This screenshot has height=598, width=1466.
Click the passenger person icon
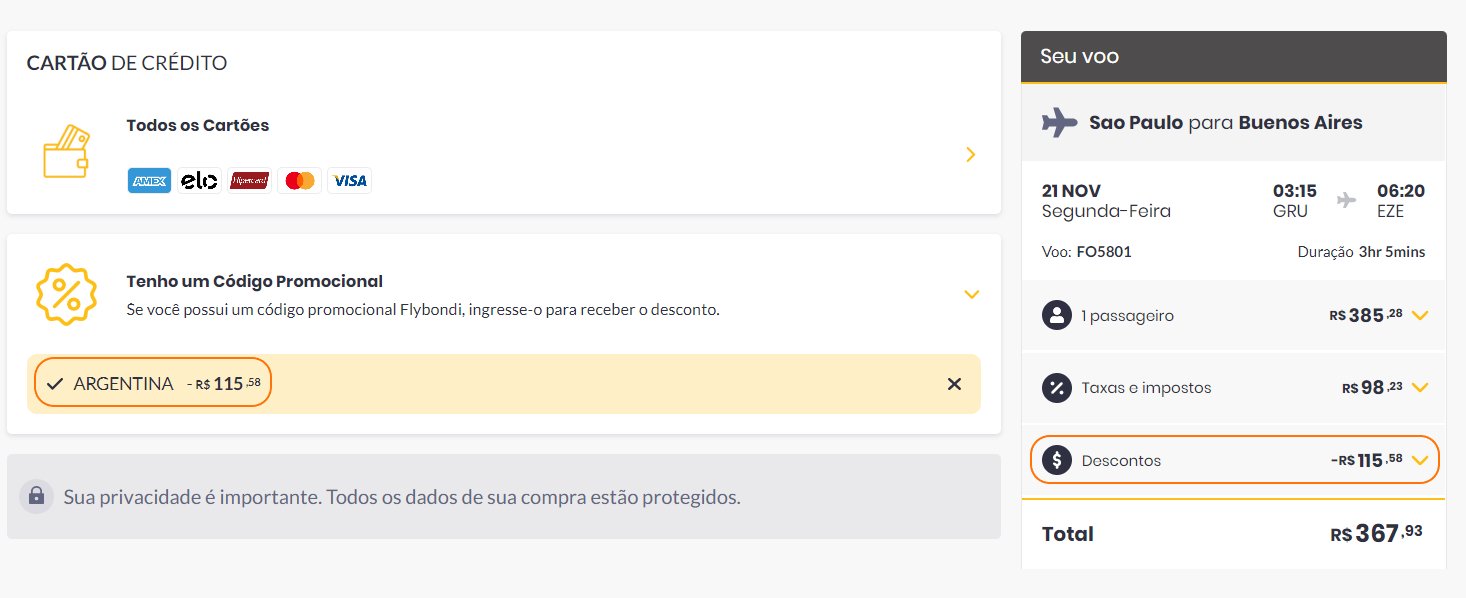1056,315
